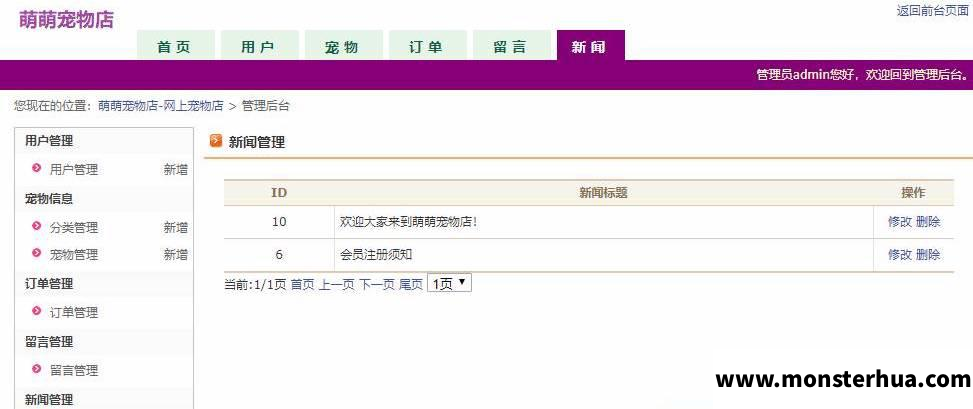973x409 pixels.
Task: Click 下一页 pagination link
Action: click(377, 284)
